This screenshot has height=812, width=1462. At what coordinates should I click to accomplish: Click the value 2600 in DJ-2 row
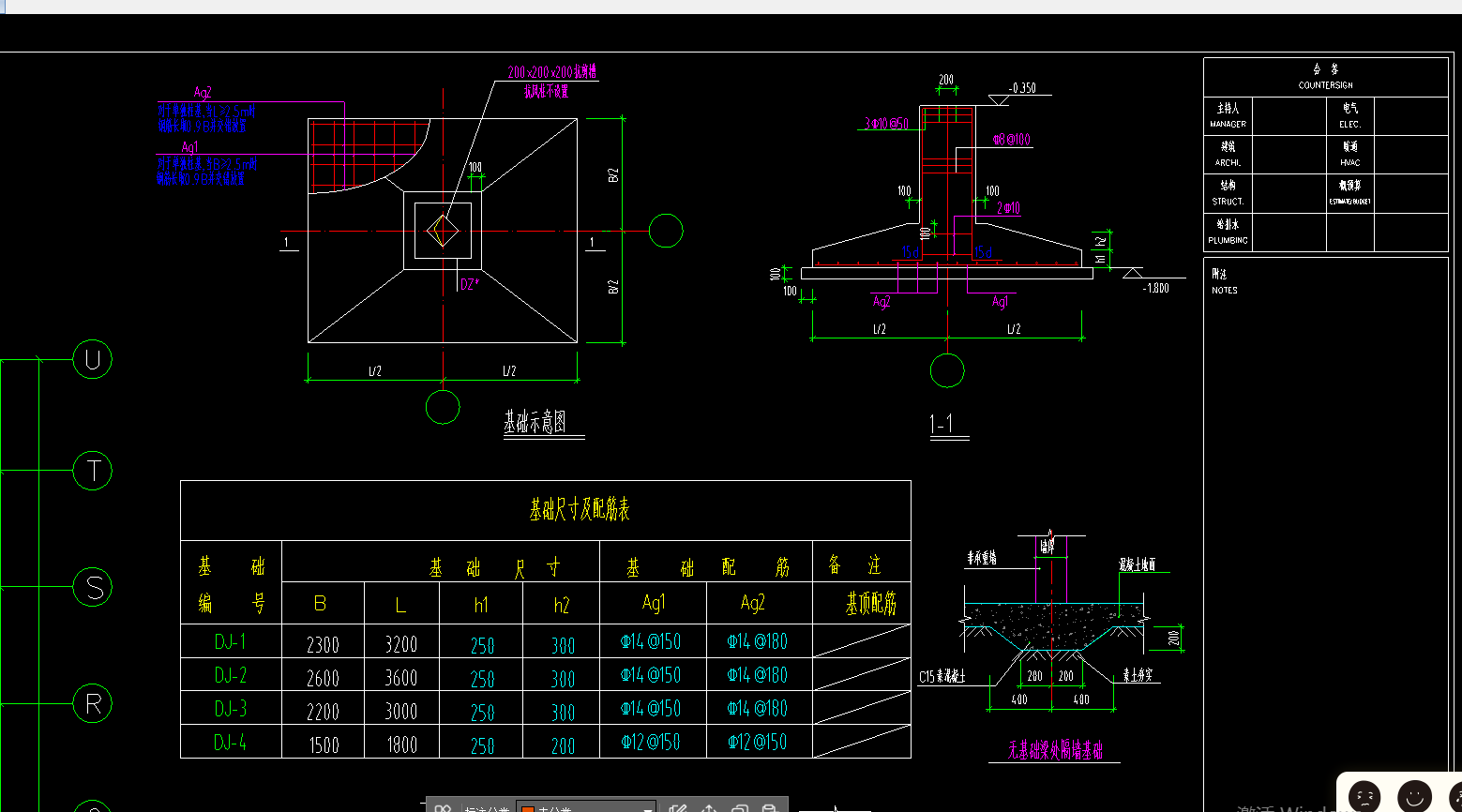[323, 678]
